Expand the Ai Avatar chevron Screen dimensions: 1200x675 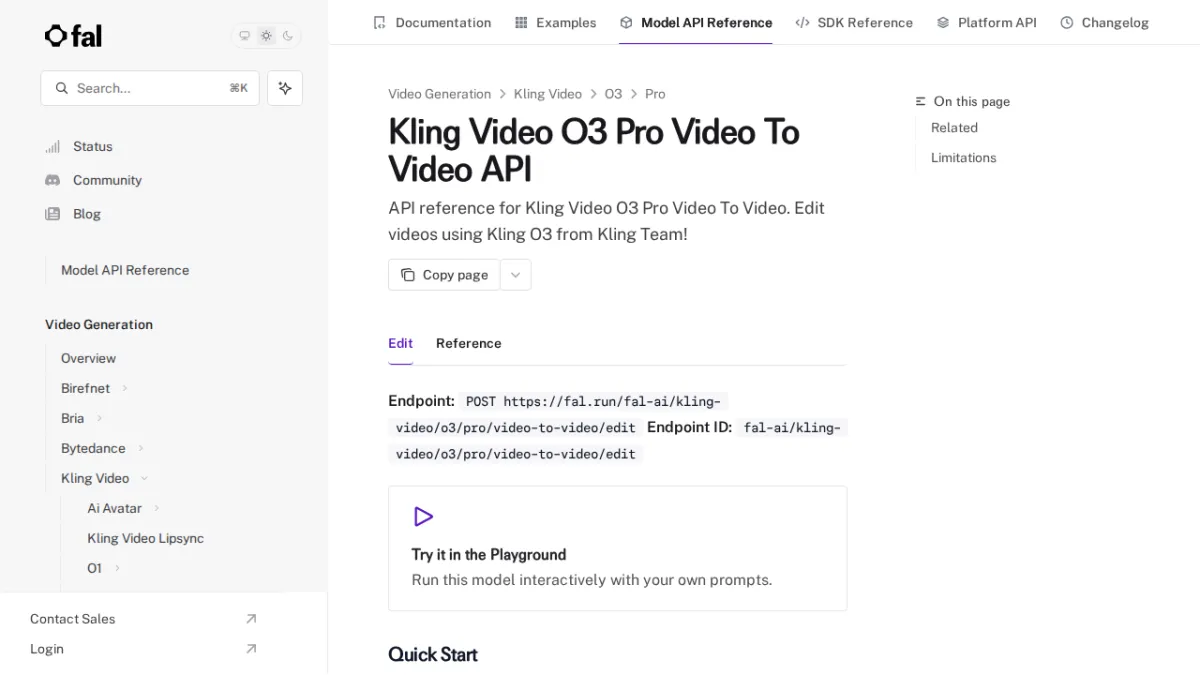pyautogui.click(x=157, y=508)
